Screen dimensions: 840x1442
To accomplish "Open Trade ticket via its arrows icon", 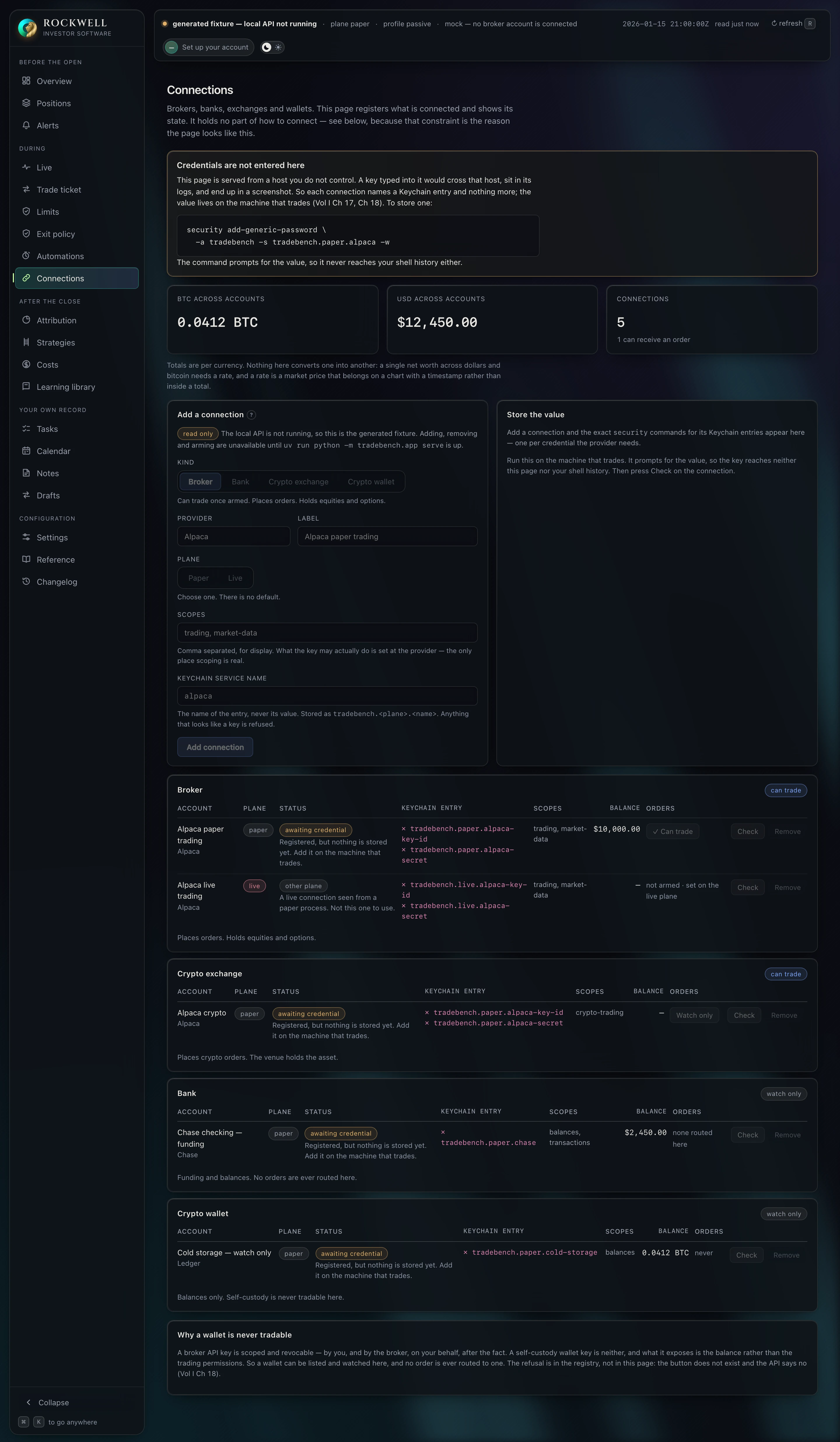I will click(x=26, y=189).
